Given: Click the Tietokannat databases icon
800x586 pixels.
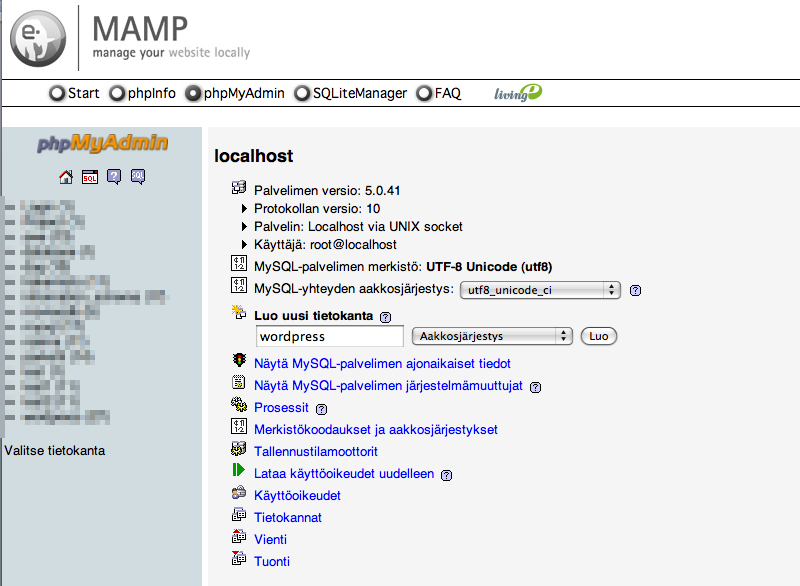Looking at the screenshot, I should point(239,514).
